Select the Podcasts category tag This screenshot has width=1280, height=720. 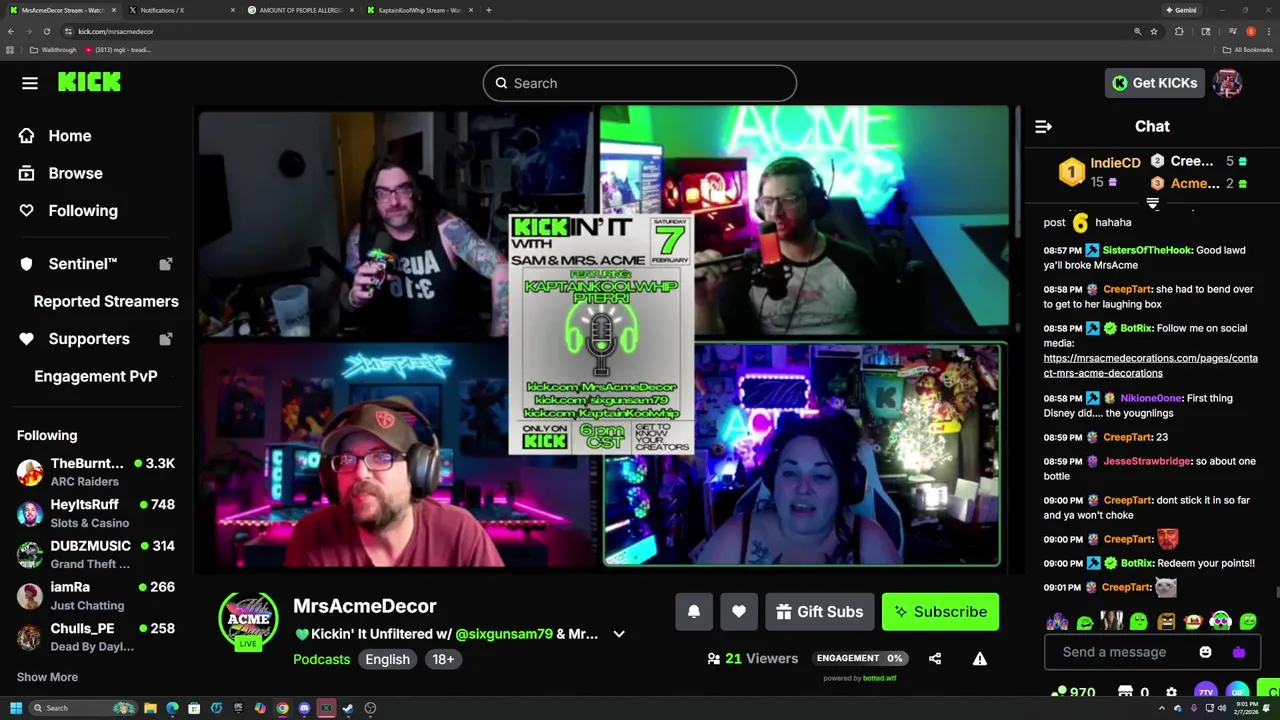coord(321,659)
